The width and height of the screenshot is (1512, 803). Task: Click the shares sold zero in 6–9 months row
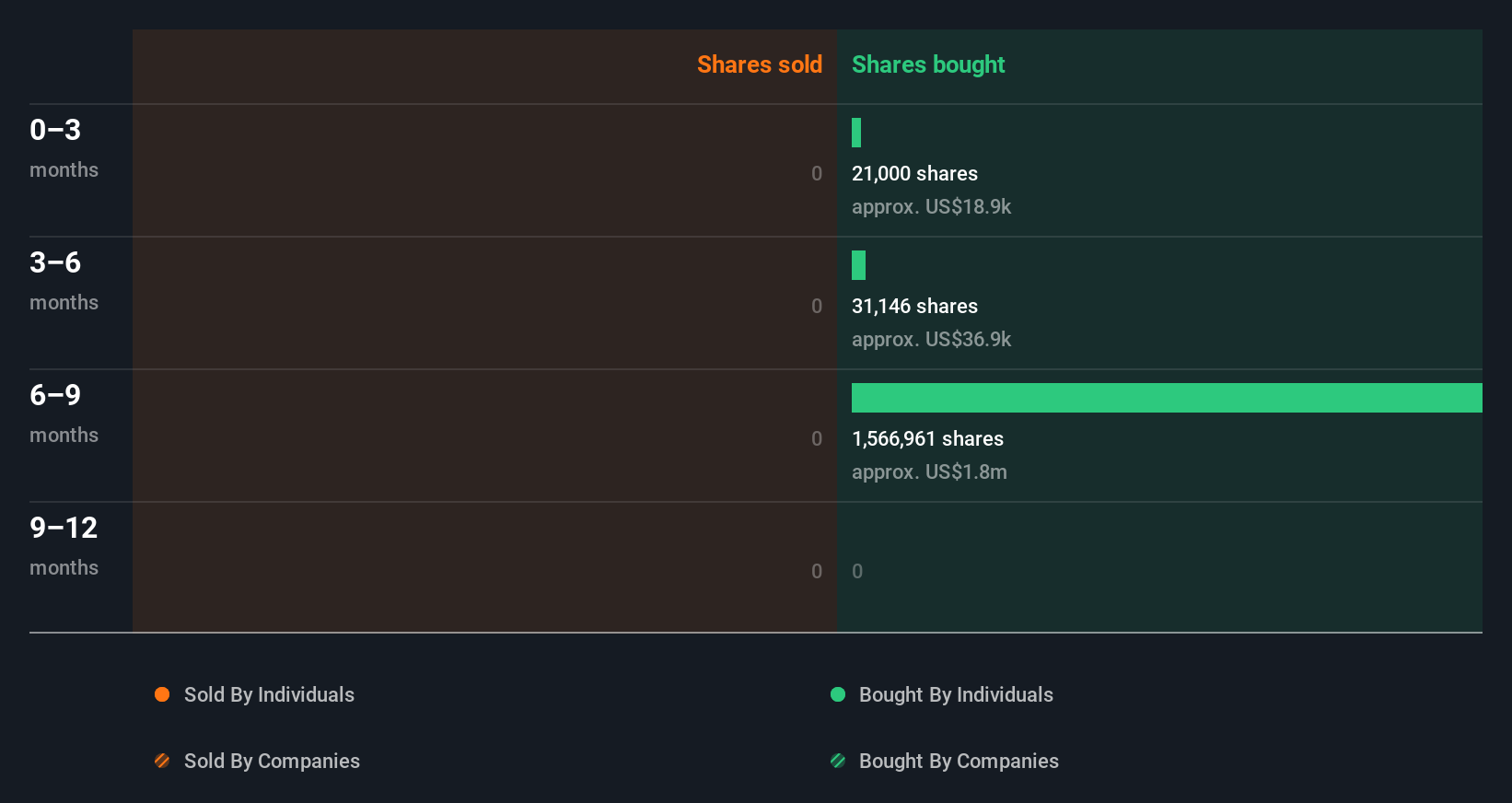click(817, 438)
